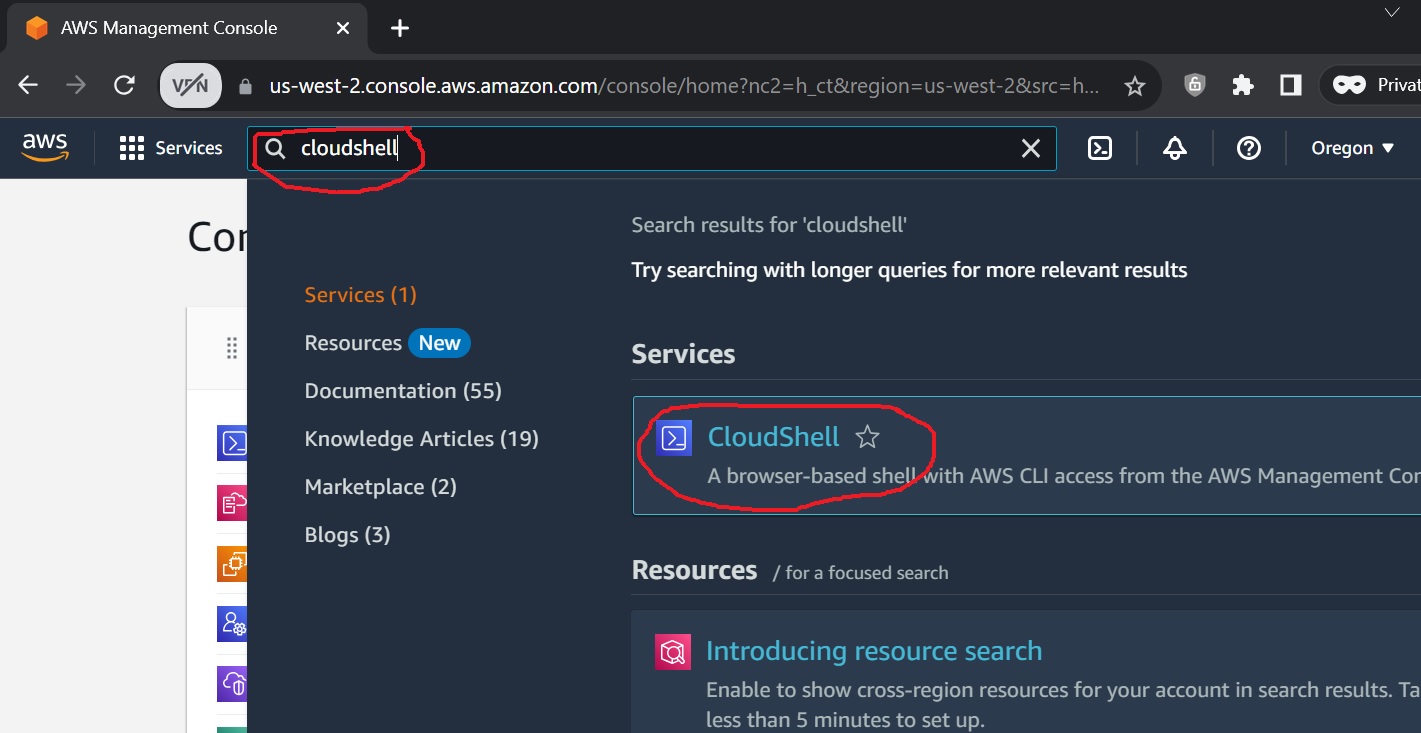The width and height of the screenshot is (1421, 733).
Task: Select the Services (1) filter
Action: tap(360, 295)
